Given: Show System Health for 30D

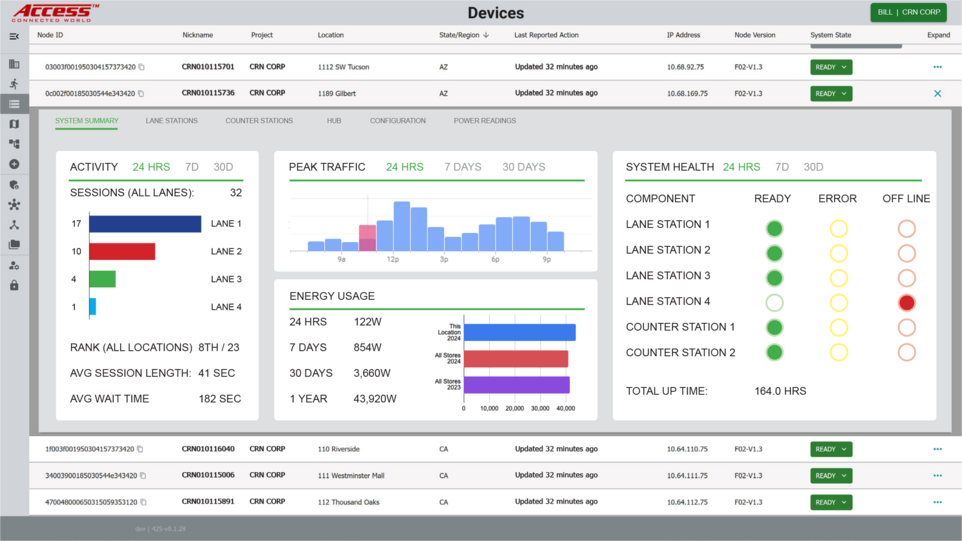Looking at the screenshot, I should (x=814, y=167).
